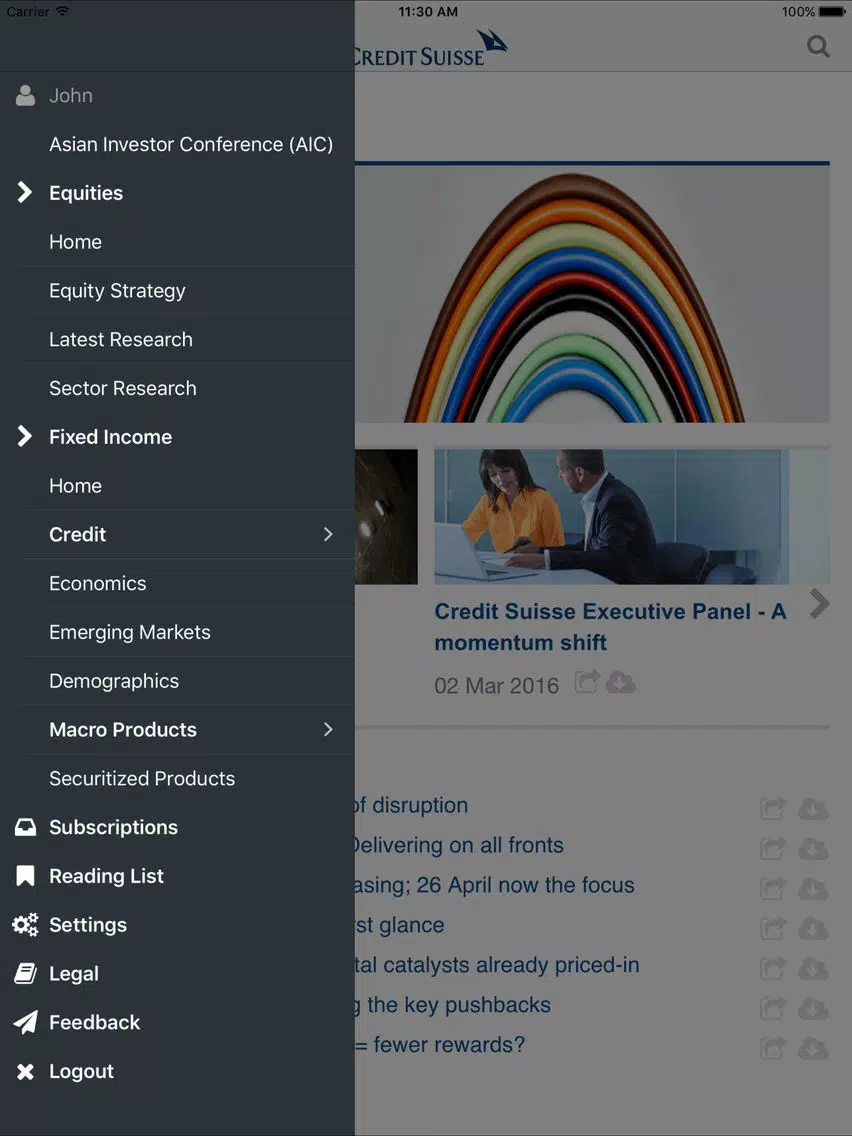Download the 'the key pushbacks' article

(813, 1008)
